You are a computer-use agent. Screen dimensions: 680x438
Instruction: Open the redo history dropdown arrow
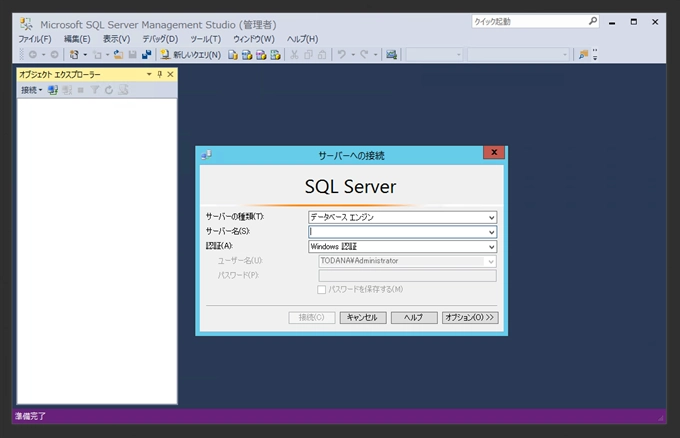(376, 55)
